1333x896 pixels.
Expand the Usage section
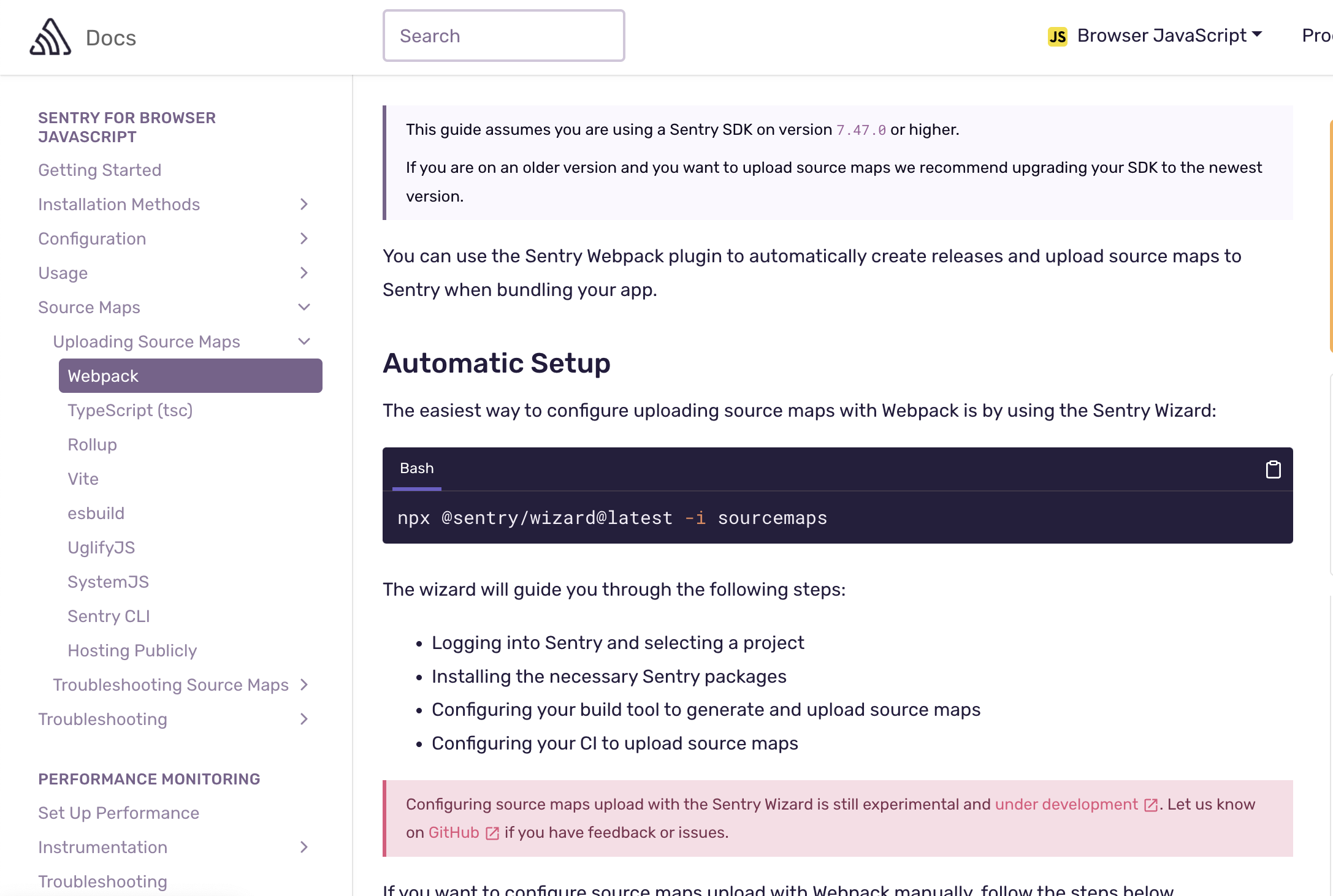click(304, 273)
